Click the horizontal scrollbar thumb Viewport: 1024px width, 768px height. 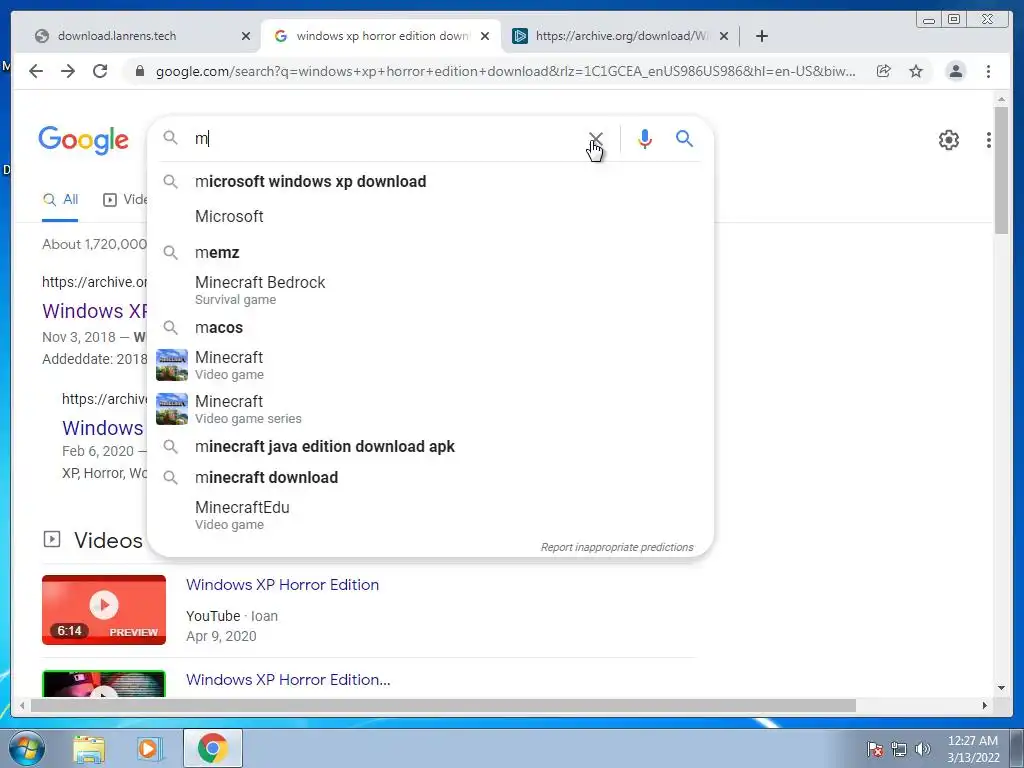(443, 705)
